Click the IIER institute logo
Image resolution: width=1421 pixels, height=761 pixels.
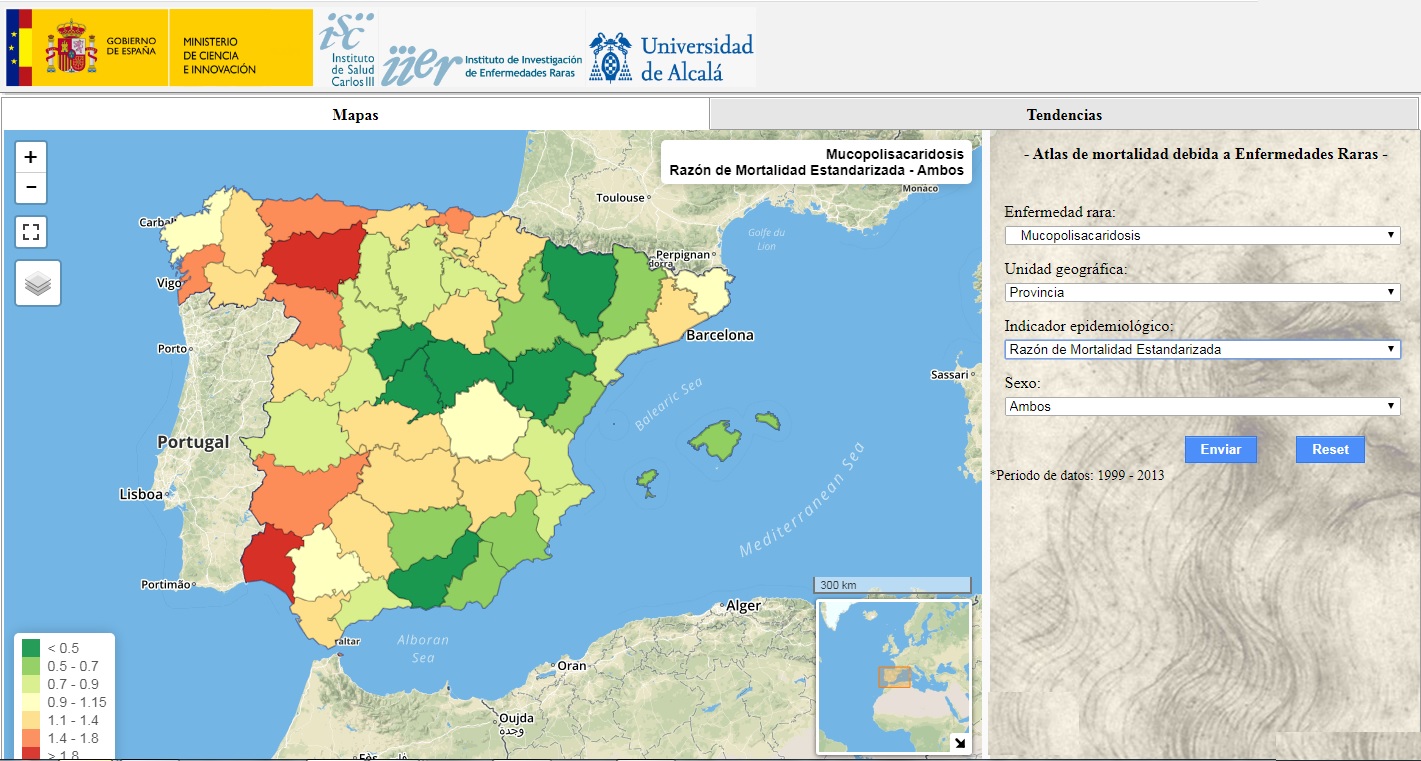click(x=482, y=66)
